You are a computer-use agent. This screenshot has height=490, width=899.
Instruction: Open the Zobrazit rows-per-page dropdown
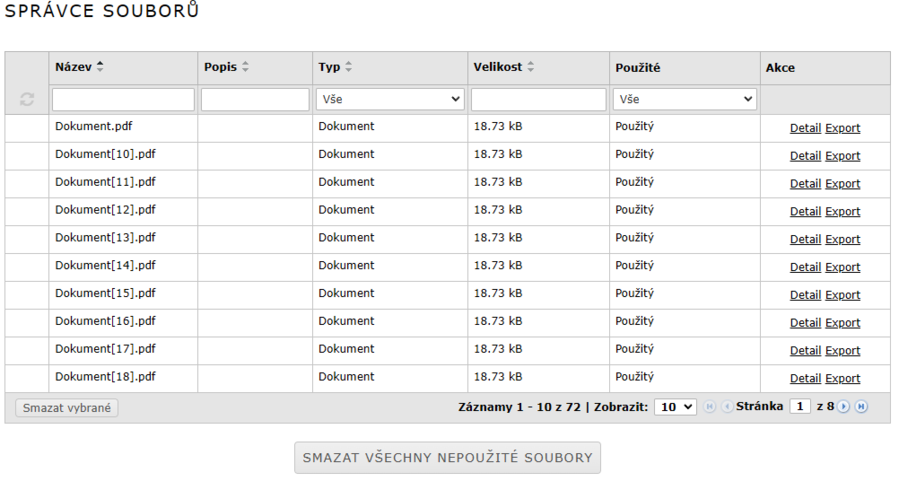coord(675,407)
